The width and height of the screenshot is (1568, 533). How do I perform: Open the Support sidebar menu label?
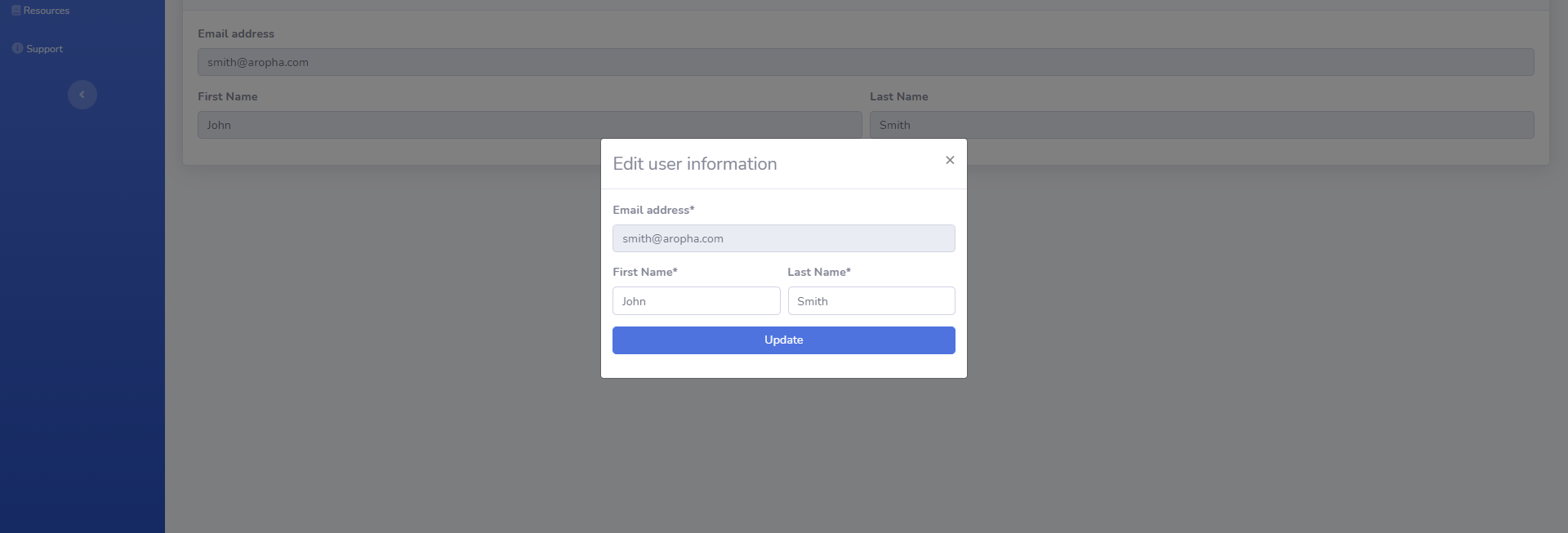pos(44,49)
